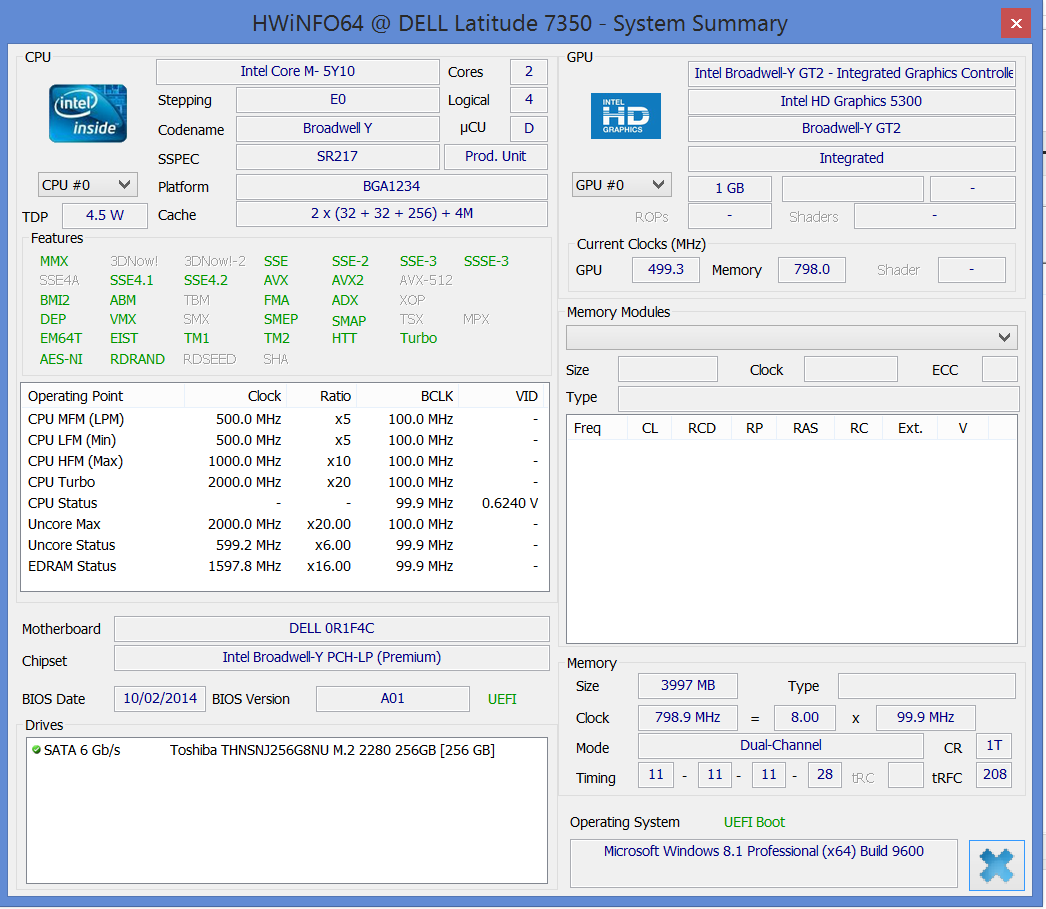
Task: Click the Broadwell Y codename field
Action: (x=338, y=128)
